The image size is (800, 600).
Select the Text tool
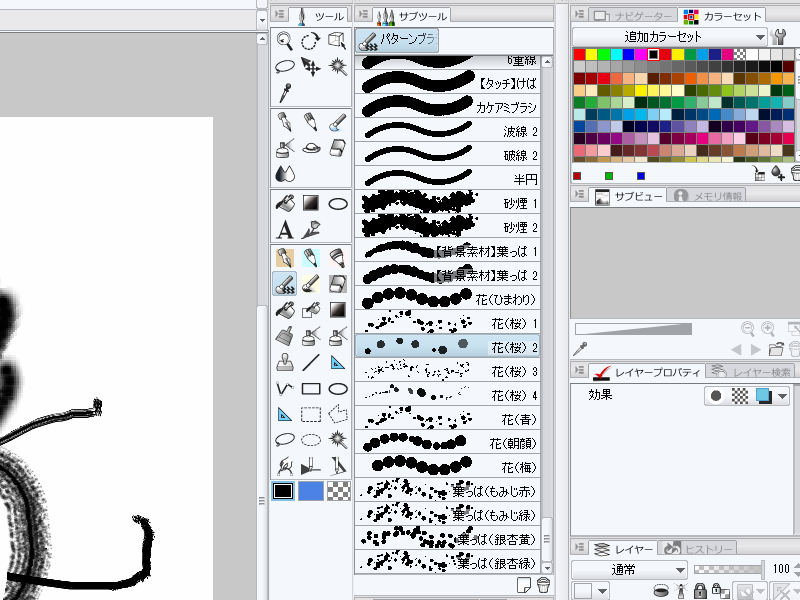284,230
